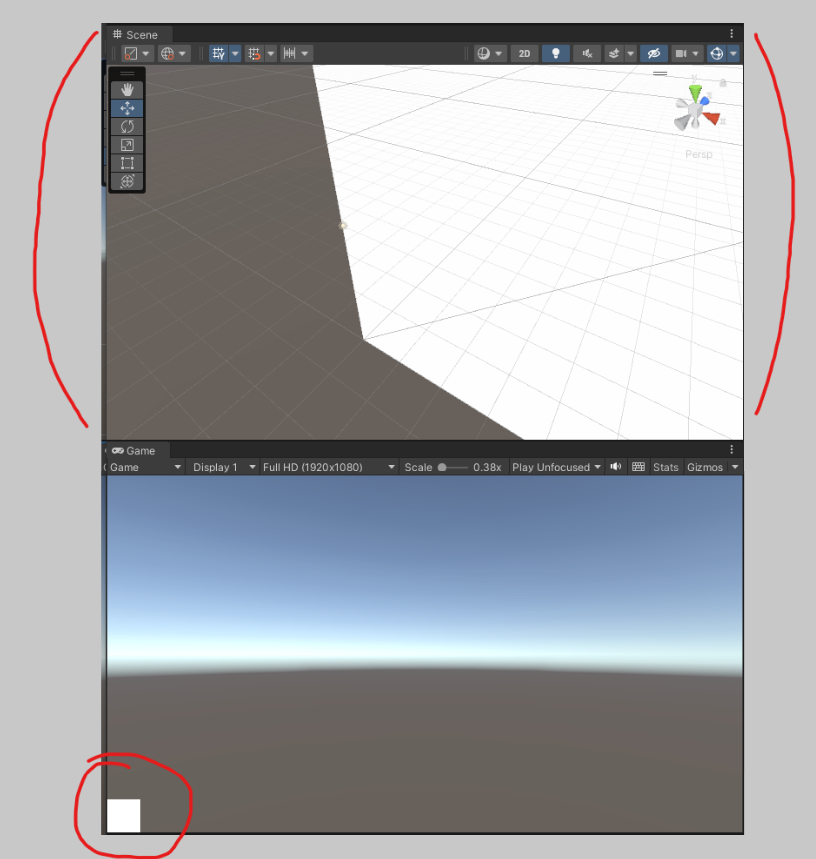Toggle scene audio mute icon
Image resolution: width=816 pixels, height=859 pixels.
coord(587,53)
